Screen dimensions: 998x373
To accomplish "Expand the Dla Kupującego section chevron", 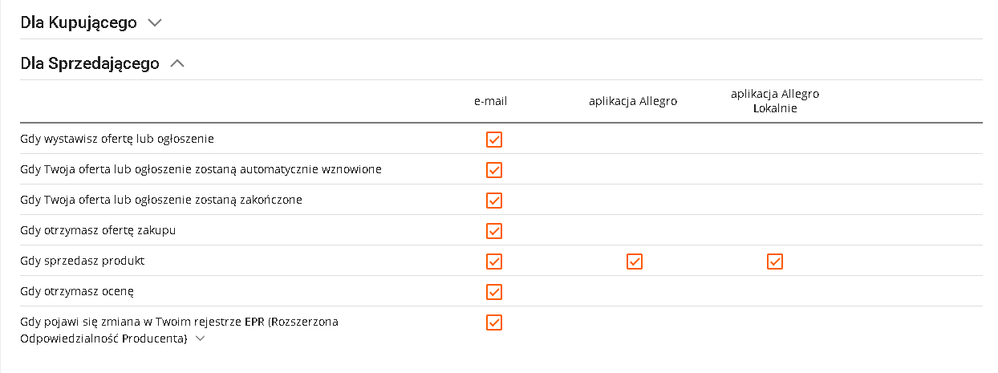I will [x=155, y=23].
